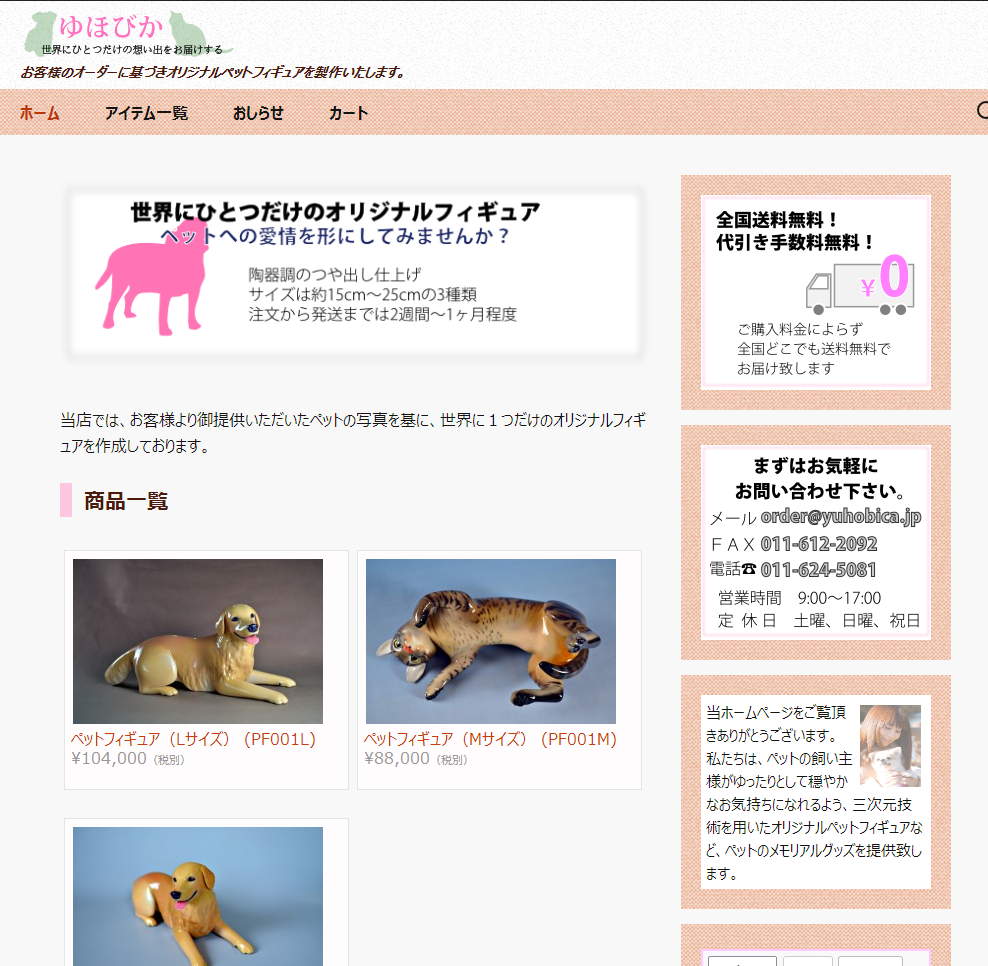Viewport: 988px width, 966px height.
Task: Go to ホーム menu item
Action: tap(39, 113)
